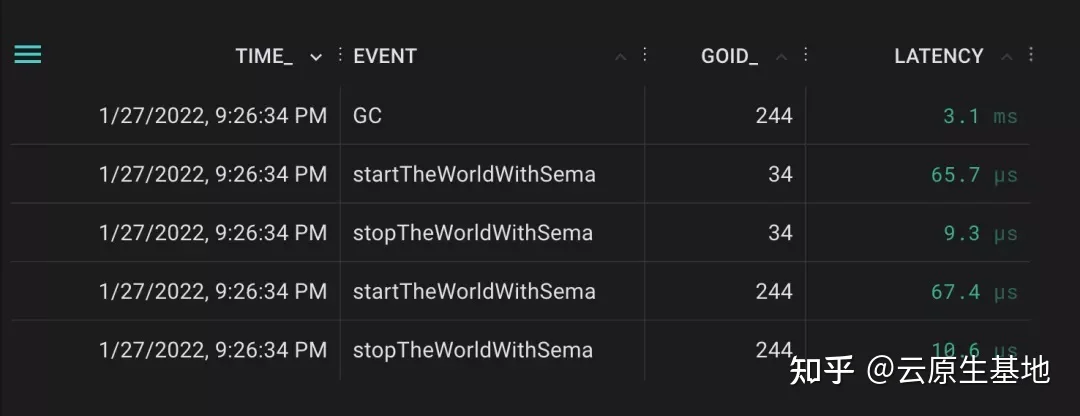Image resolution: width=1080 pixels, height=416 pixels.
Task: Click the 知乎 @云原生基地 watermark
Action: [920, 369]
